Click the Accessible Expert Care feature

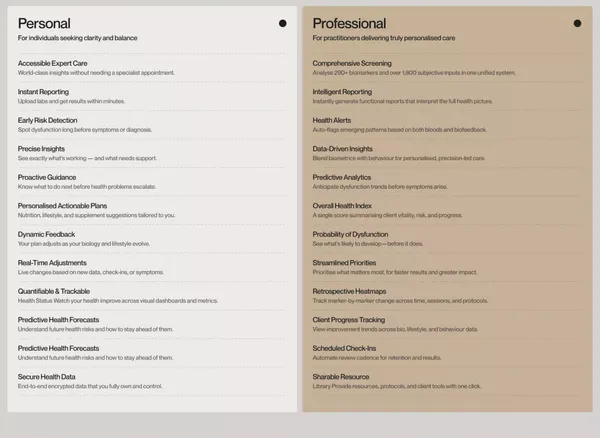pyautogui.click(x=52, y=63)
